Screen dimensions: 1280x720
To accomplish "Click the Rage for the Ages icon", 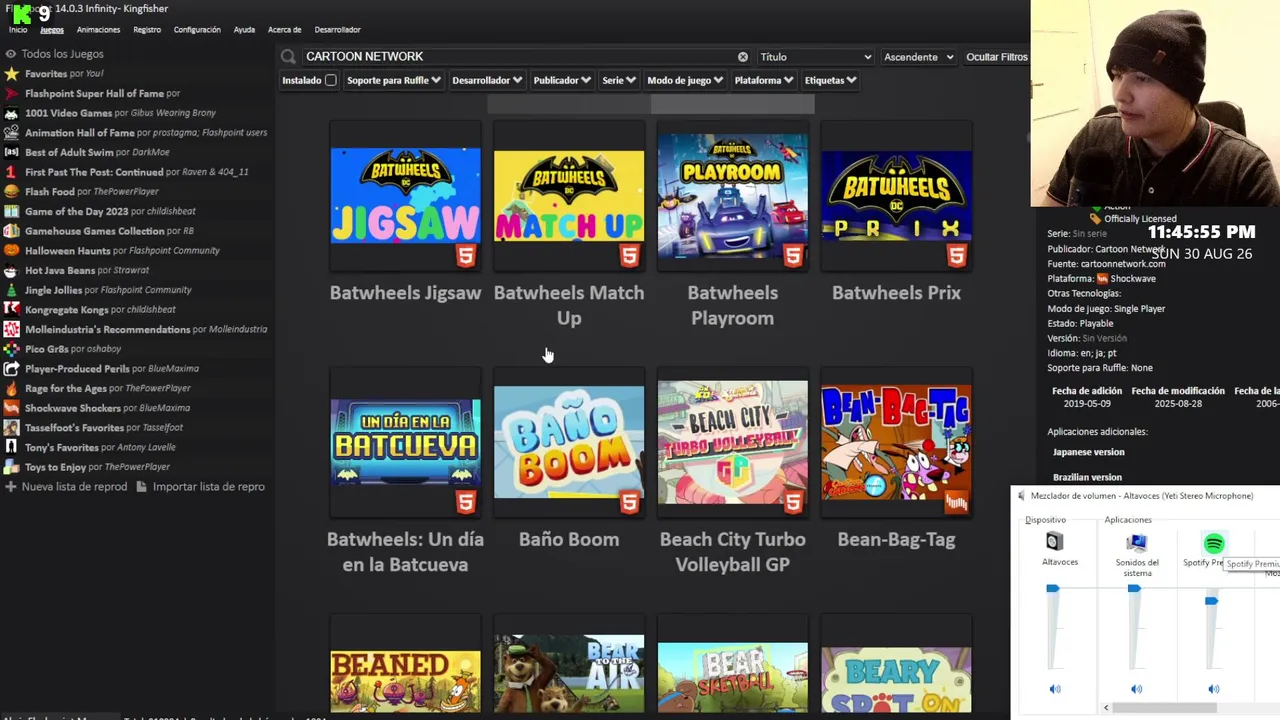I will tap(11, 388).
